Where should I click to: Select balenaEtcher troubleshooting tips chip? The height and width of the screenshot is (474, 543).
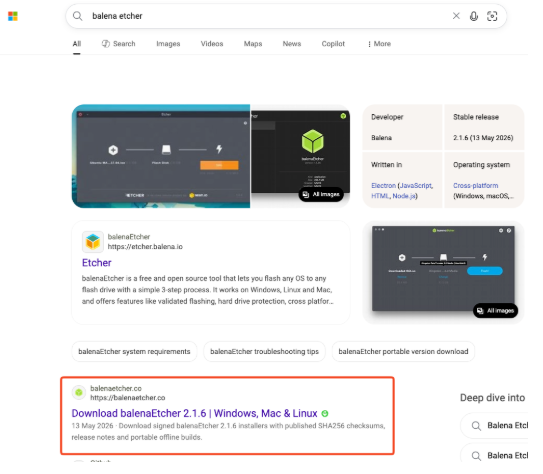pyautogui.click(x=264, y=352)
